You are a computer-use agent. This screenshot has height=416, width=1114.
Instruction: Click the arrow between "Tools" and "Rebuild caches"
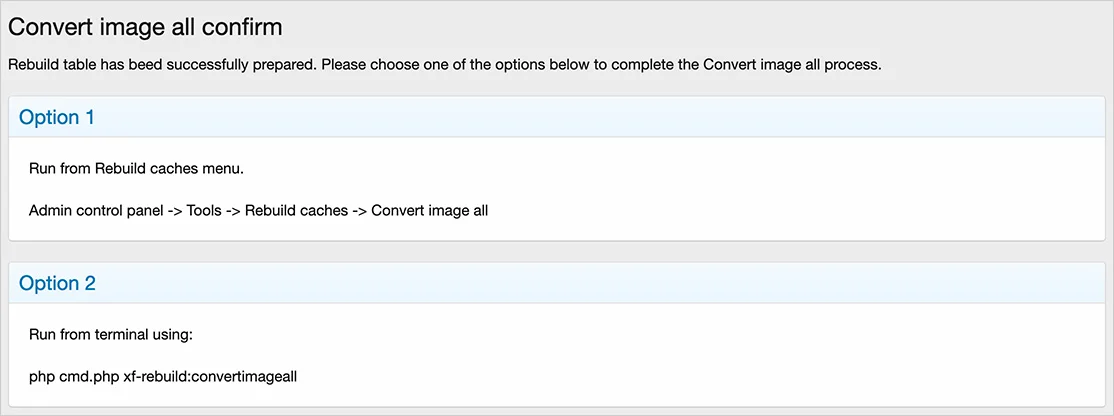tap(233, 211)
